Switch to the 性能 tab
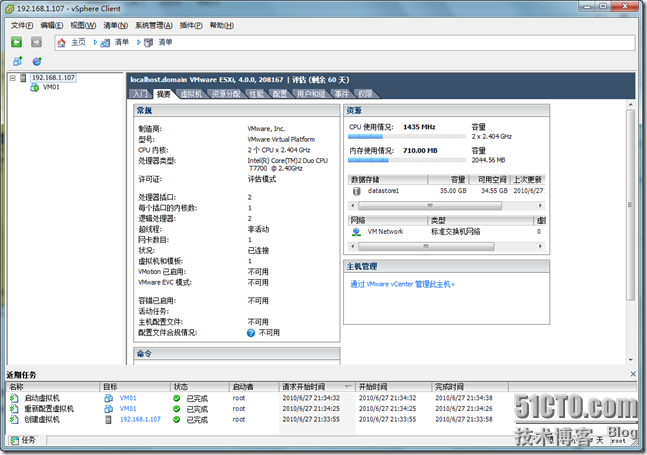The image size is (647, 455). point(256,94)
